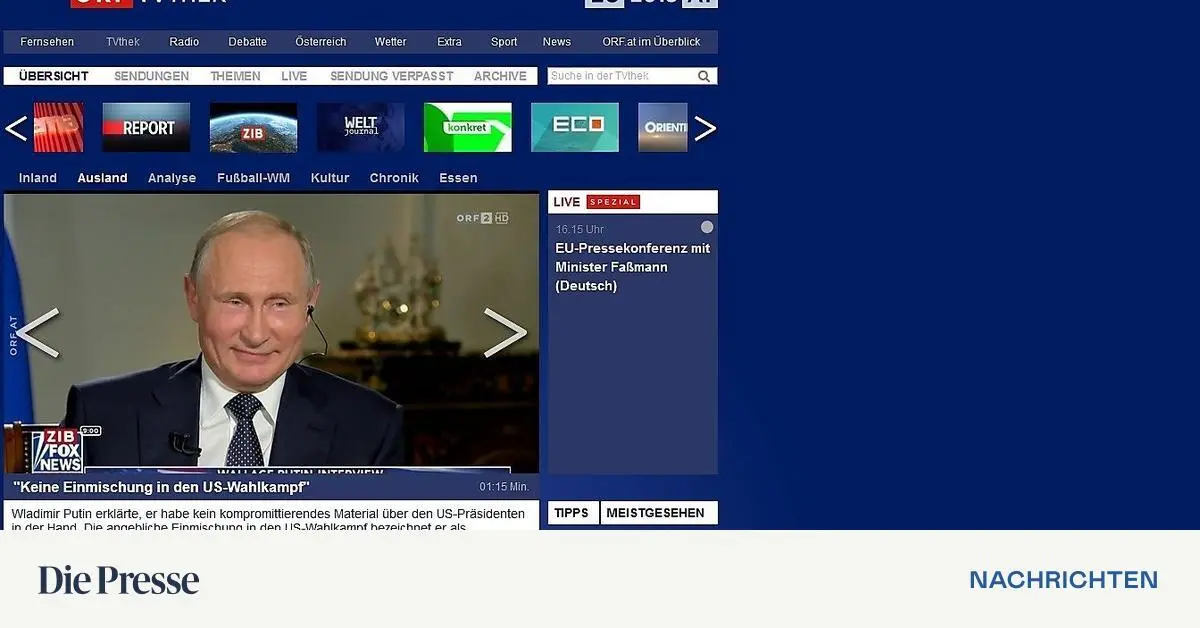The height and width of the screenshot is (628, 1200).
Task: Click the carousel left arrow
Action: pyautogui.click(x=16, y=127)
